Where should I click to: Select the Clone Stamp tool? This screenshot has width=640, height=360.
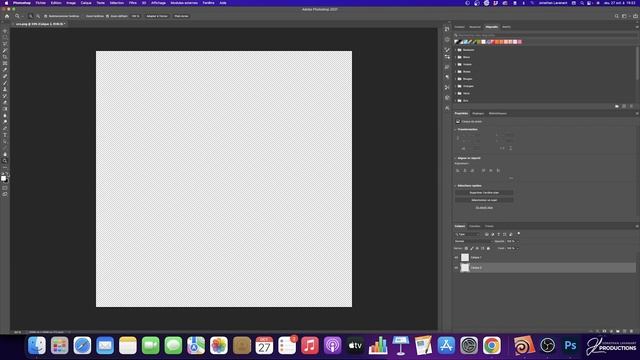pos(5,89)
